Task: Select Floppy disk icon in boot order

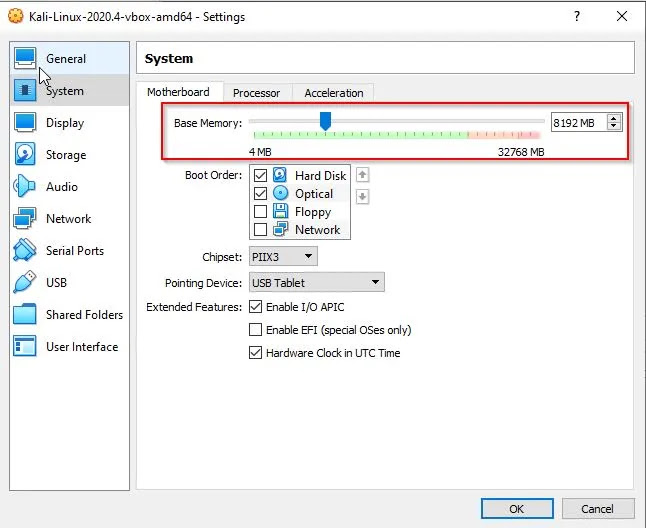Action: (281, 211)
